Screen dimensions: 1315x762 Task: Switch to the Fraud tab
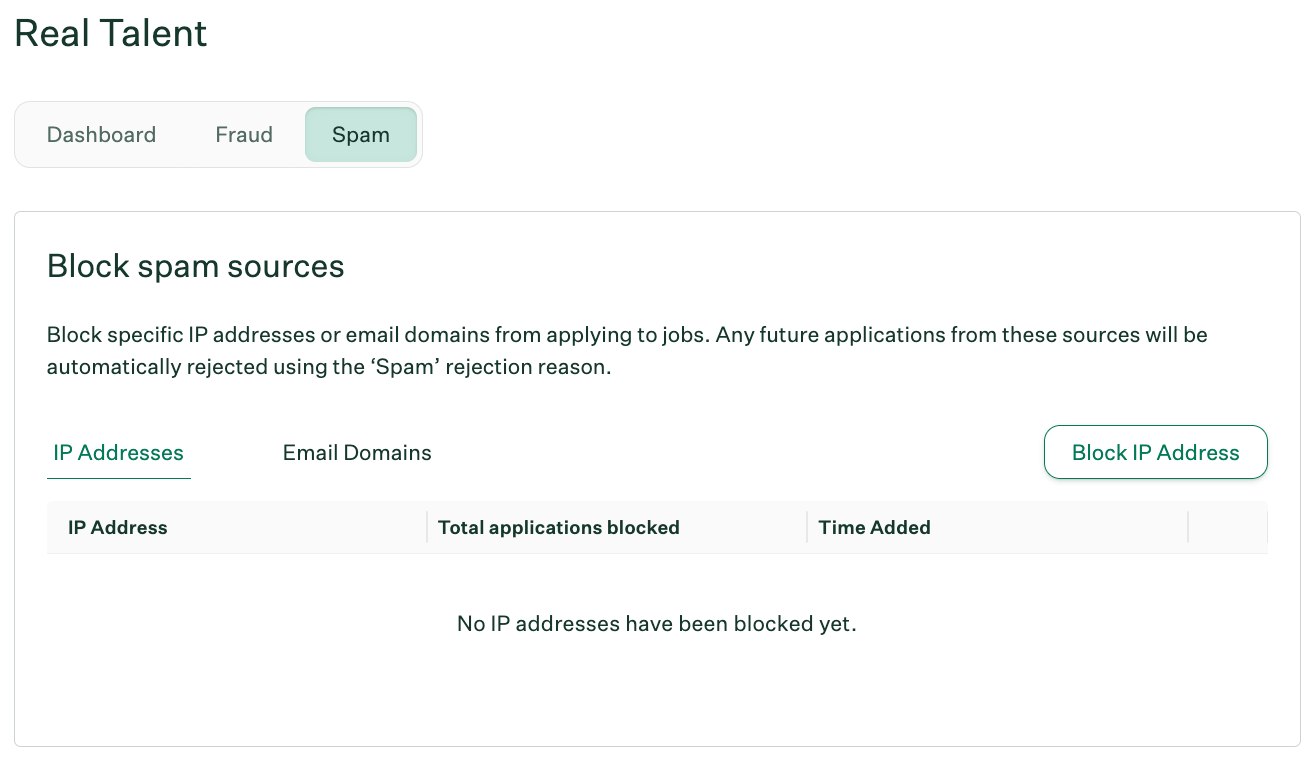[x=244, y=135]
